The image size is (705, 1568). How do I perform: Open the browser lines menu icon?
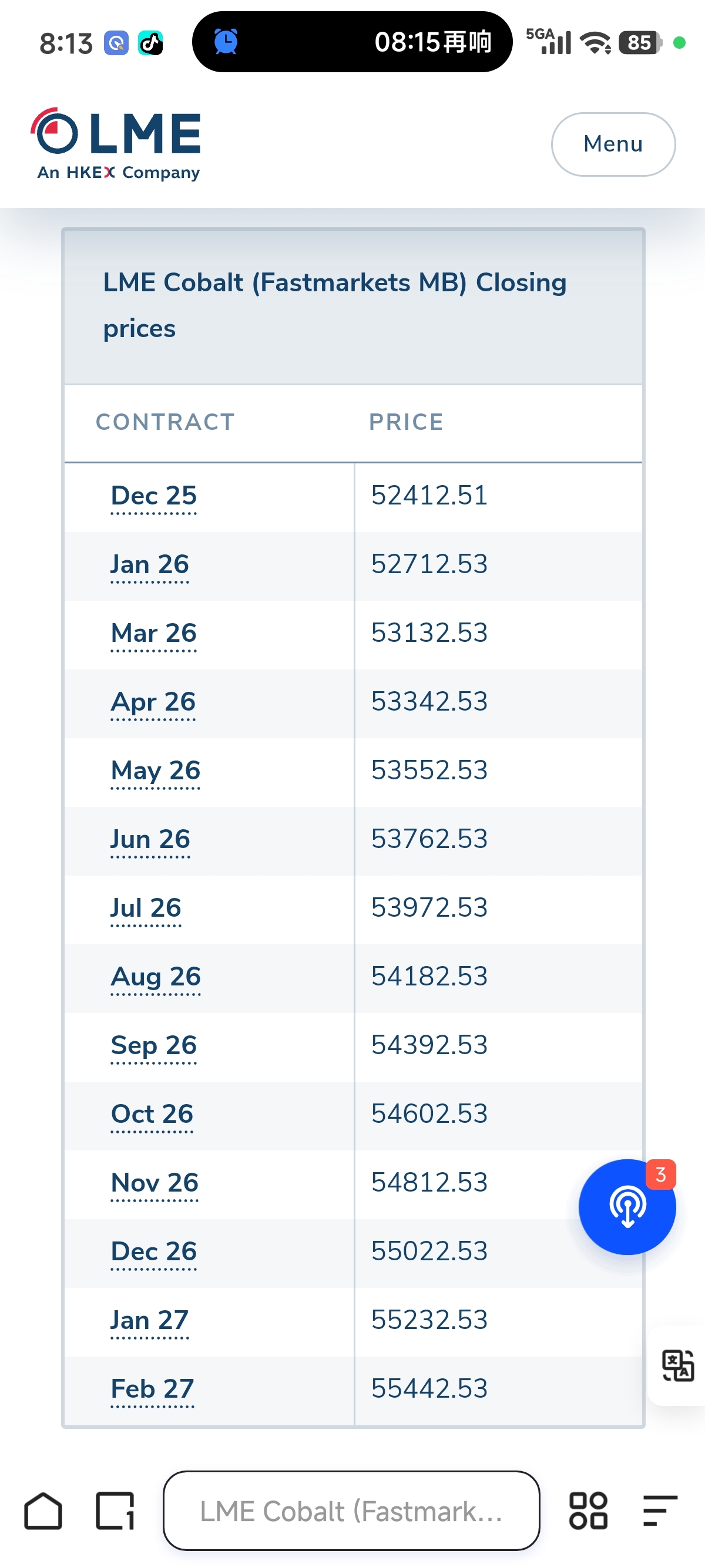click(660, 1511)
